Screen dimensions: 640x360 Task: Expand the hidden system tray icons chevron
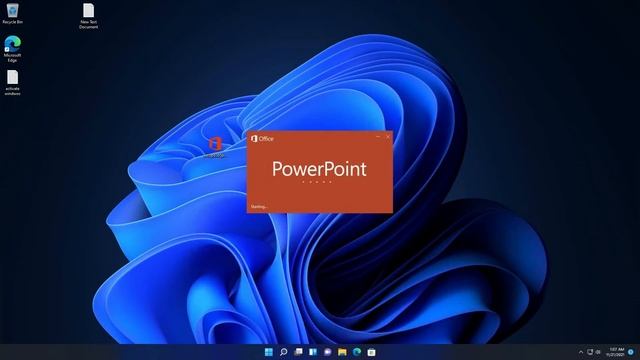point(581,352)
